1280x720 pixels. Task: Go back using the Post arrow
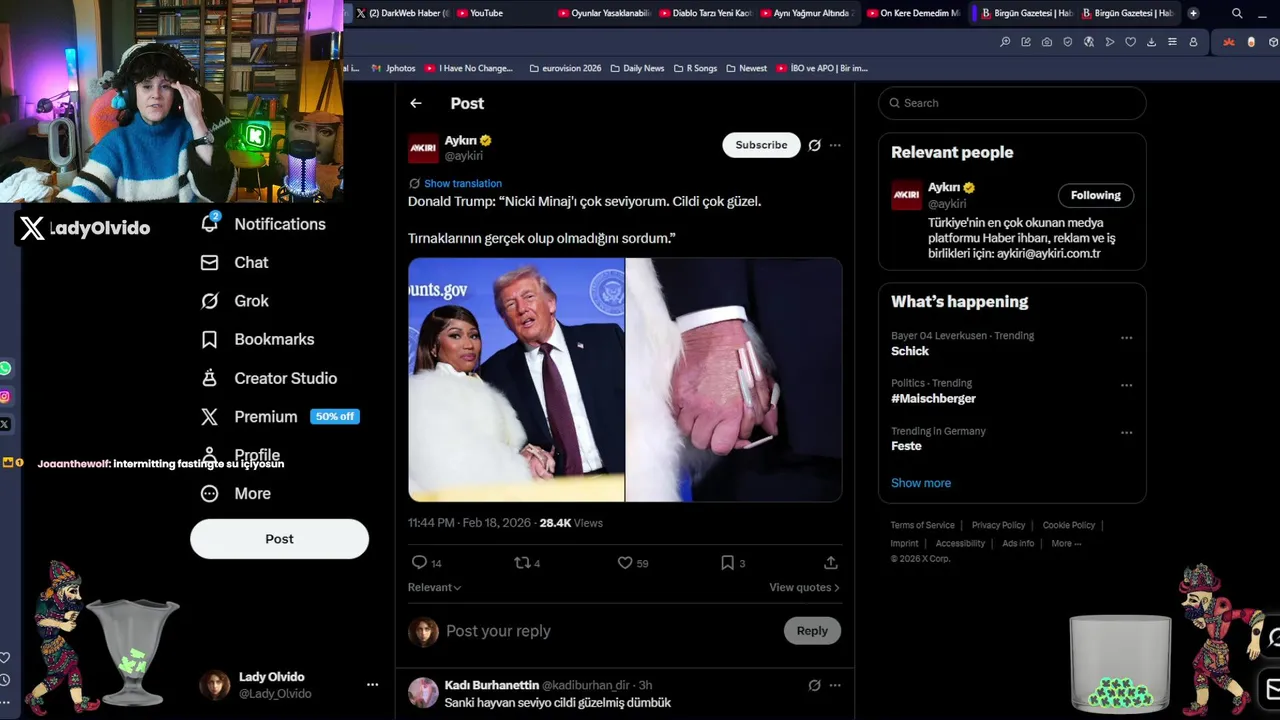point(416,103)
